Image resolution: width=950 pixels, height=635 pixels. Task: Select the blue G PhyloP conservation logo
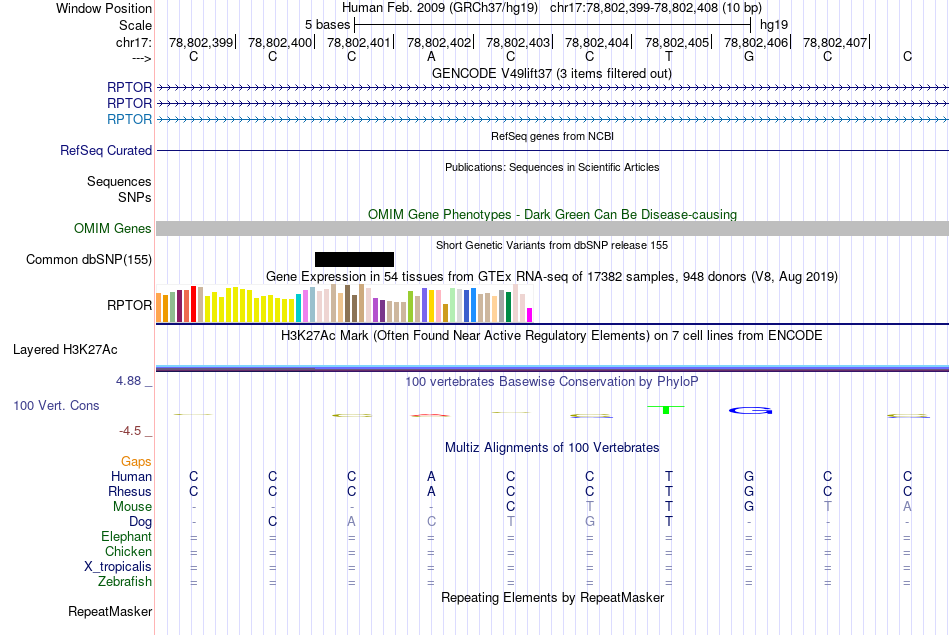[750, 411]
